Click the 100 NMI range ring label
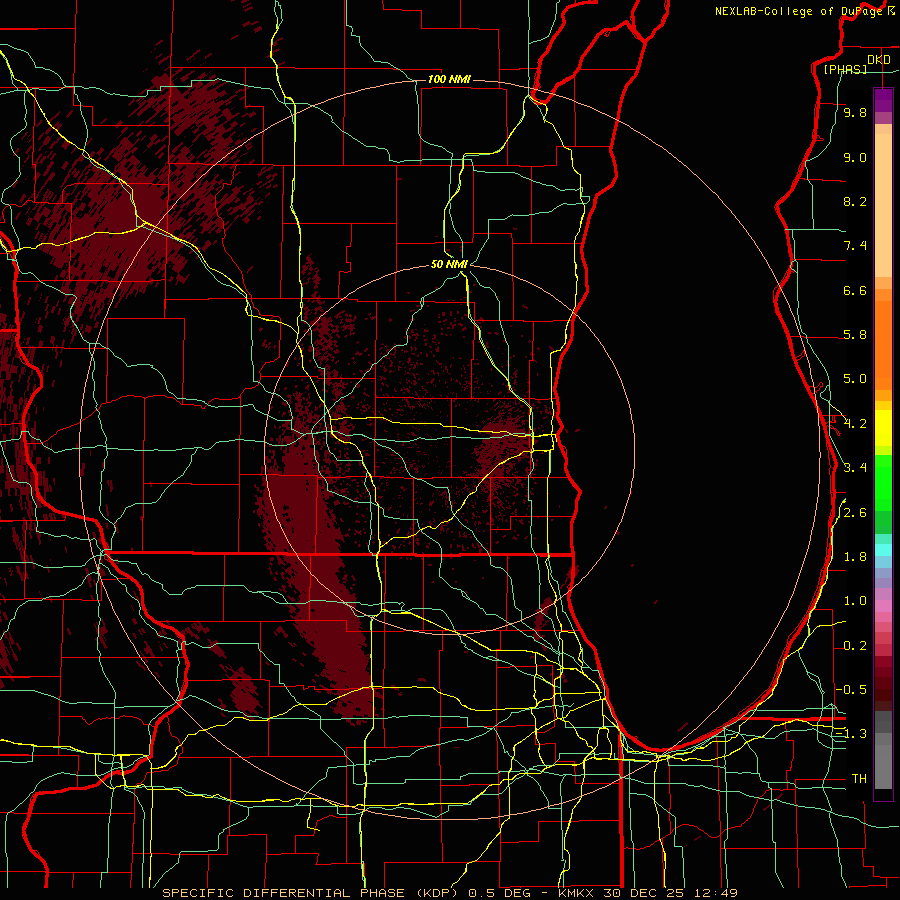Screen dimensions: 900x900 (449, 79)
